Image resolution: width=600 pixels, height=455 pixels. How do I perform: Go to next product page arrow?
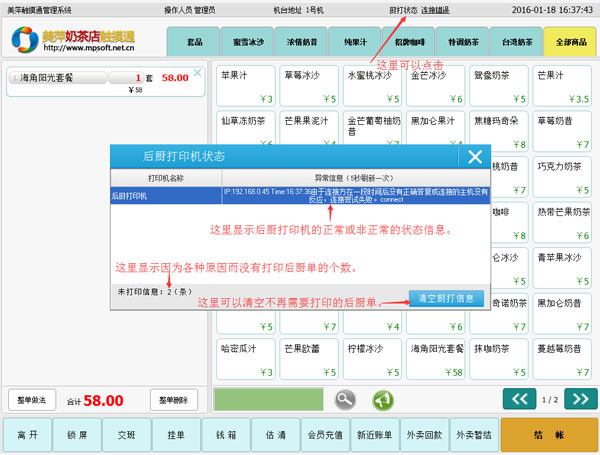pos(580,399)
